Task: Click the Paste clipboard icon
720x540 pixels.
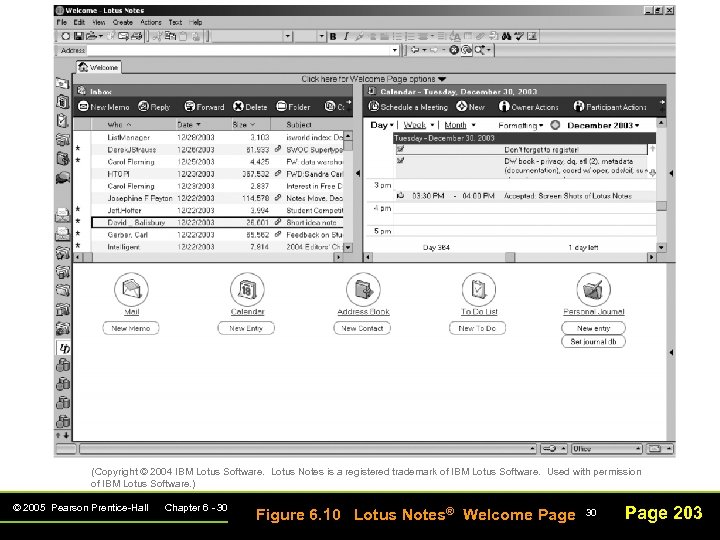Action: coord(183,36)
